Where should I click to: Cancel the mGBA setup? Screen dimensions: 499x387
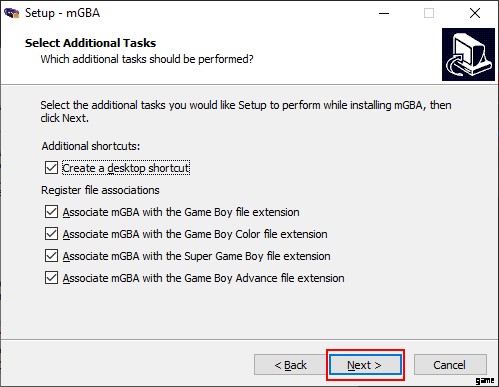click(x=450, y=365)
